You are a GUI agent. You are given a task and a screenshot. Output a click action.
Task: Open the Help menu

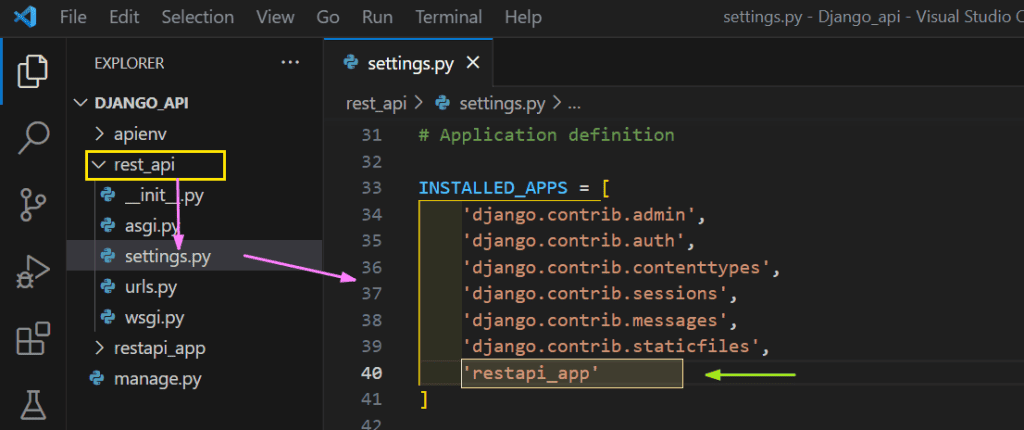coord(523,16)
